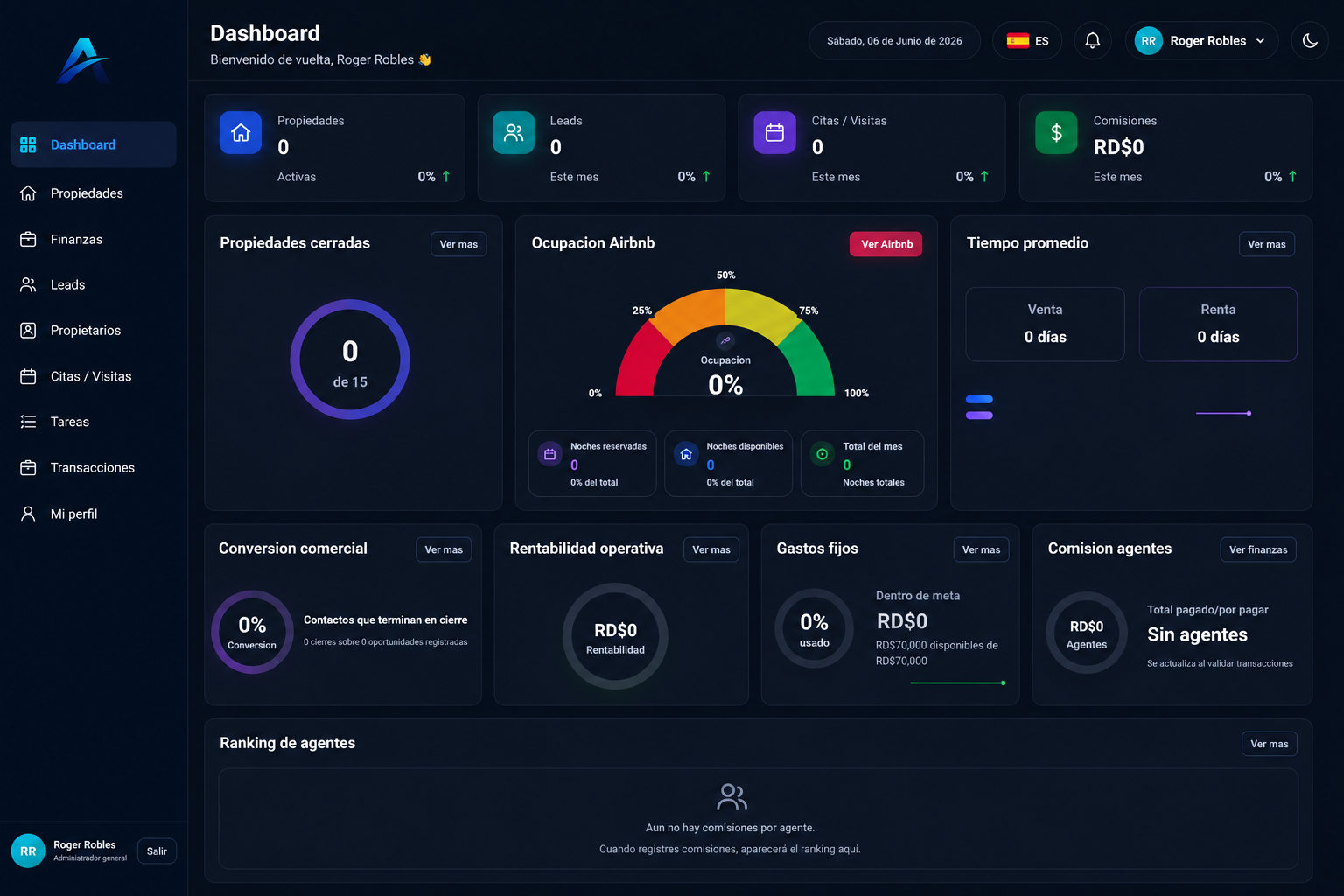Select the Renta average time card

click(1218, 325)
